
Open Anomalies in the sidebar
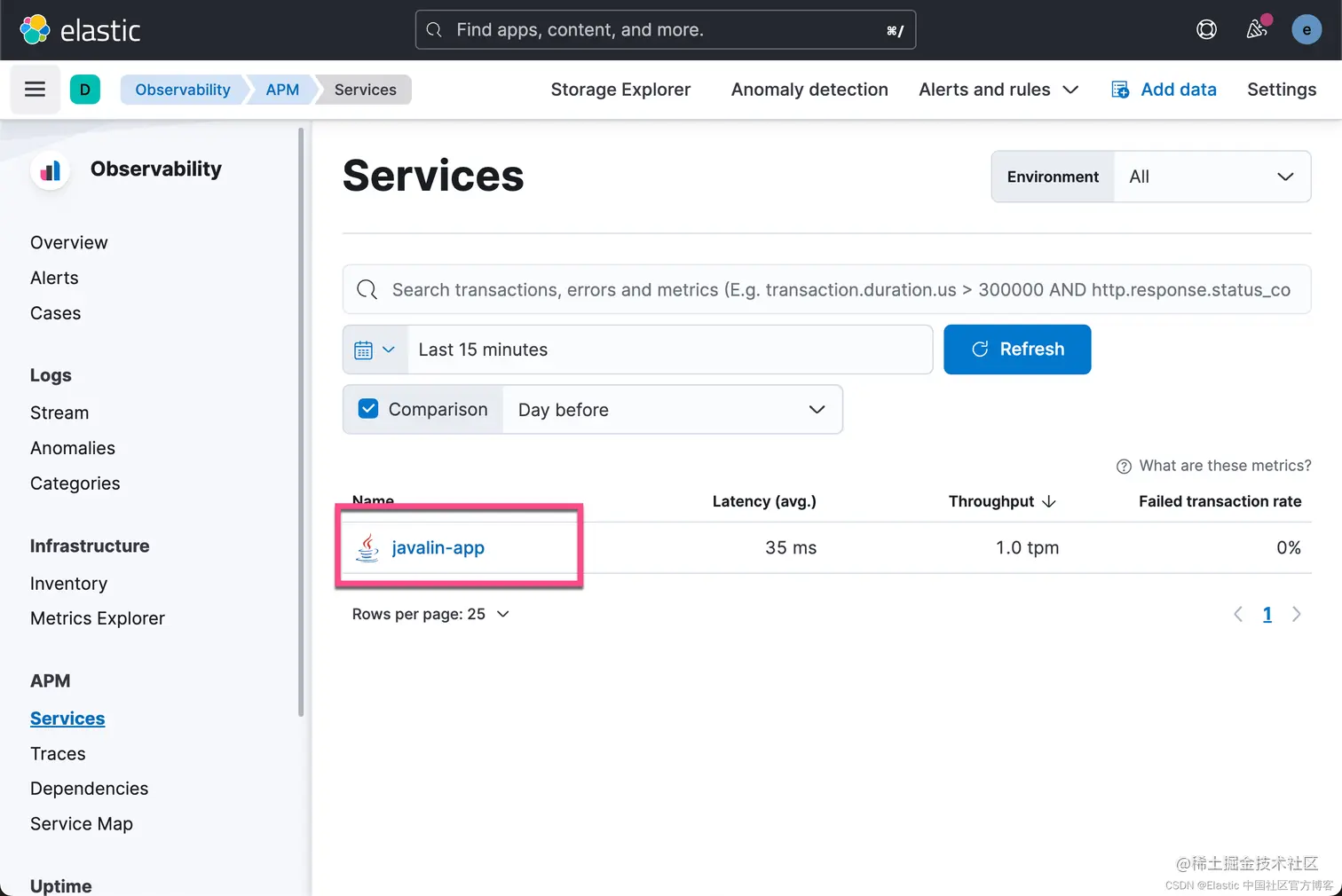click(x=73, y=448)
